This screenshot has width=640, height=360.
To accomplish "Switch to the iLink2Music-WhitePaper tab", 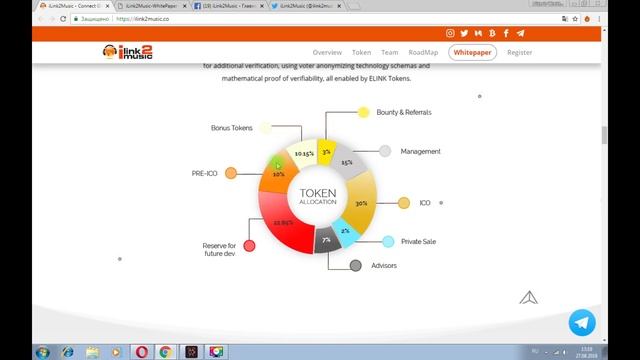I will [x=151, y=6].
